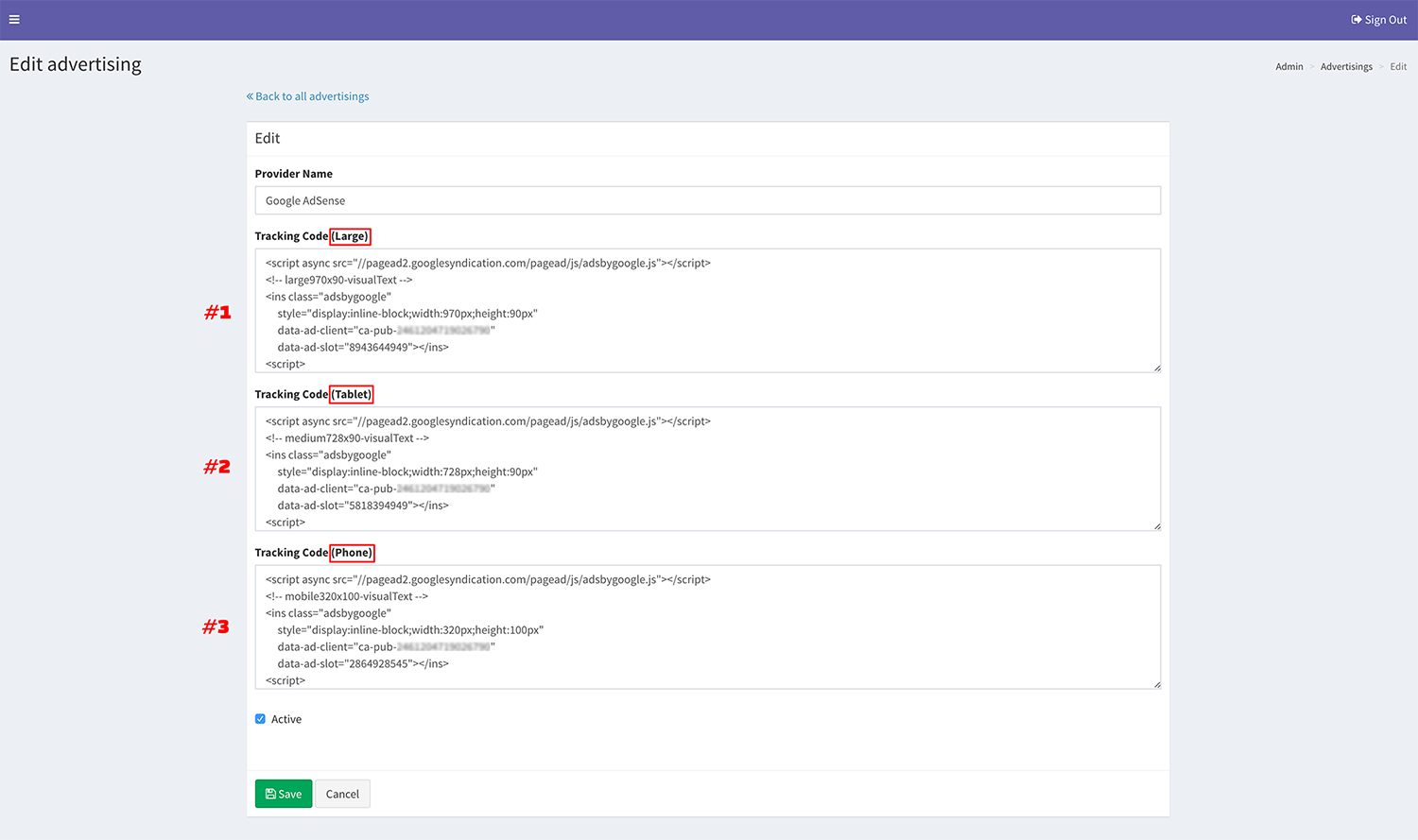This screenshot has height=840, width=1418.
Task: Focus the Provider Name input field
Action: point(707,200)
